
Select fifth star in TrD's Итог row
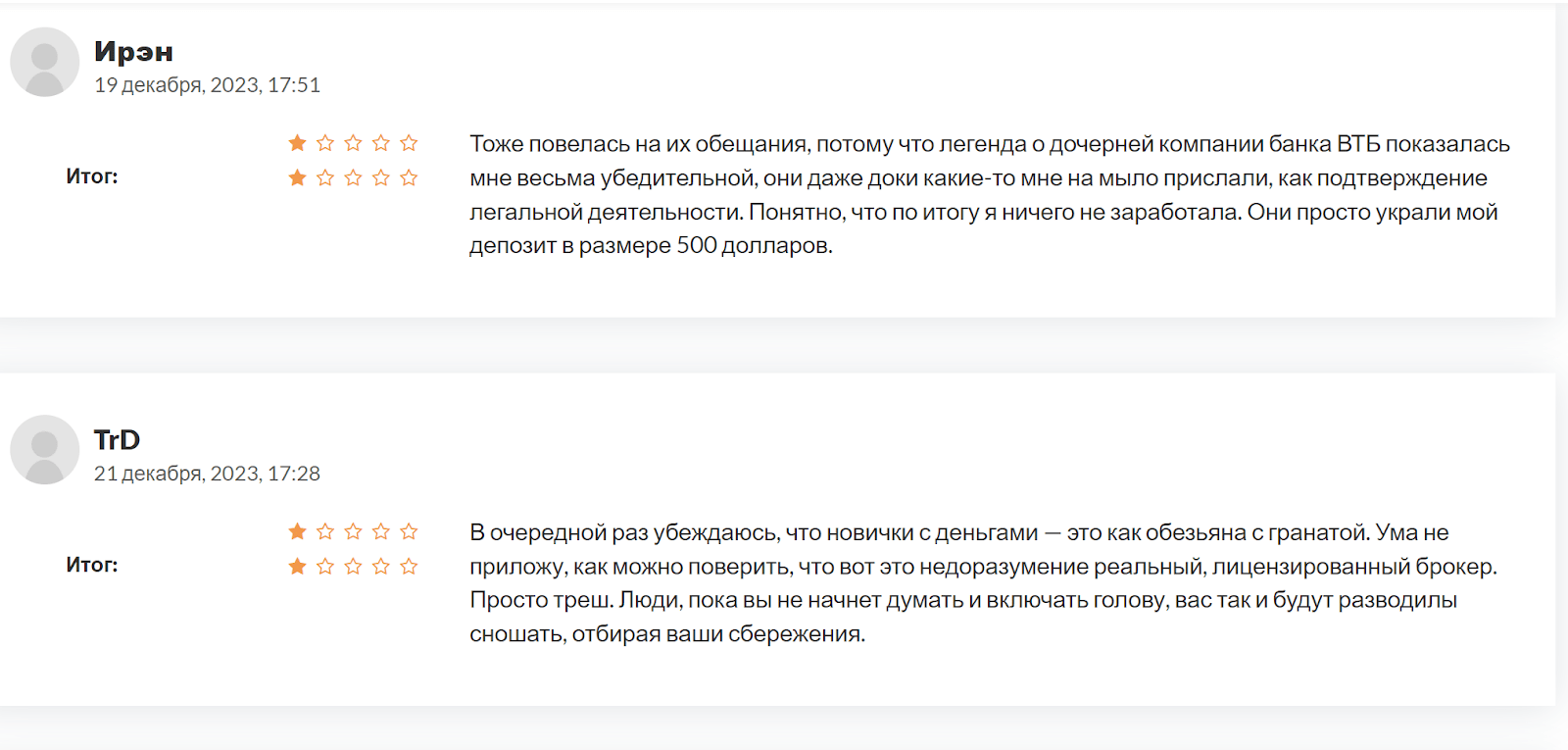coord(409,567)
